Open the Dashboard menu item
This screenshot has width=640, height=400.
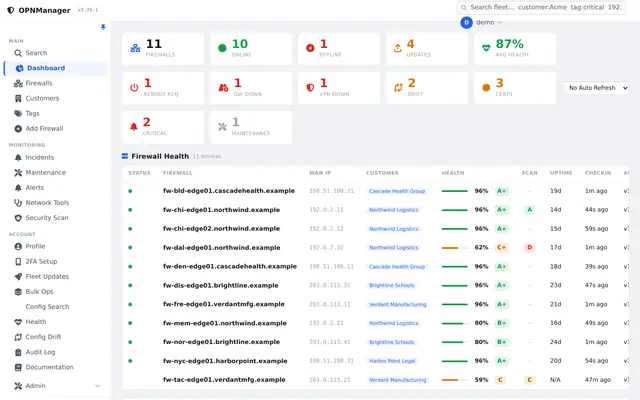tap(56, 68)
